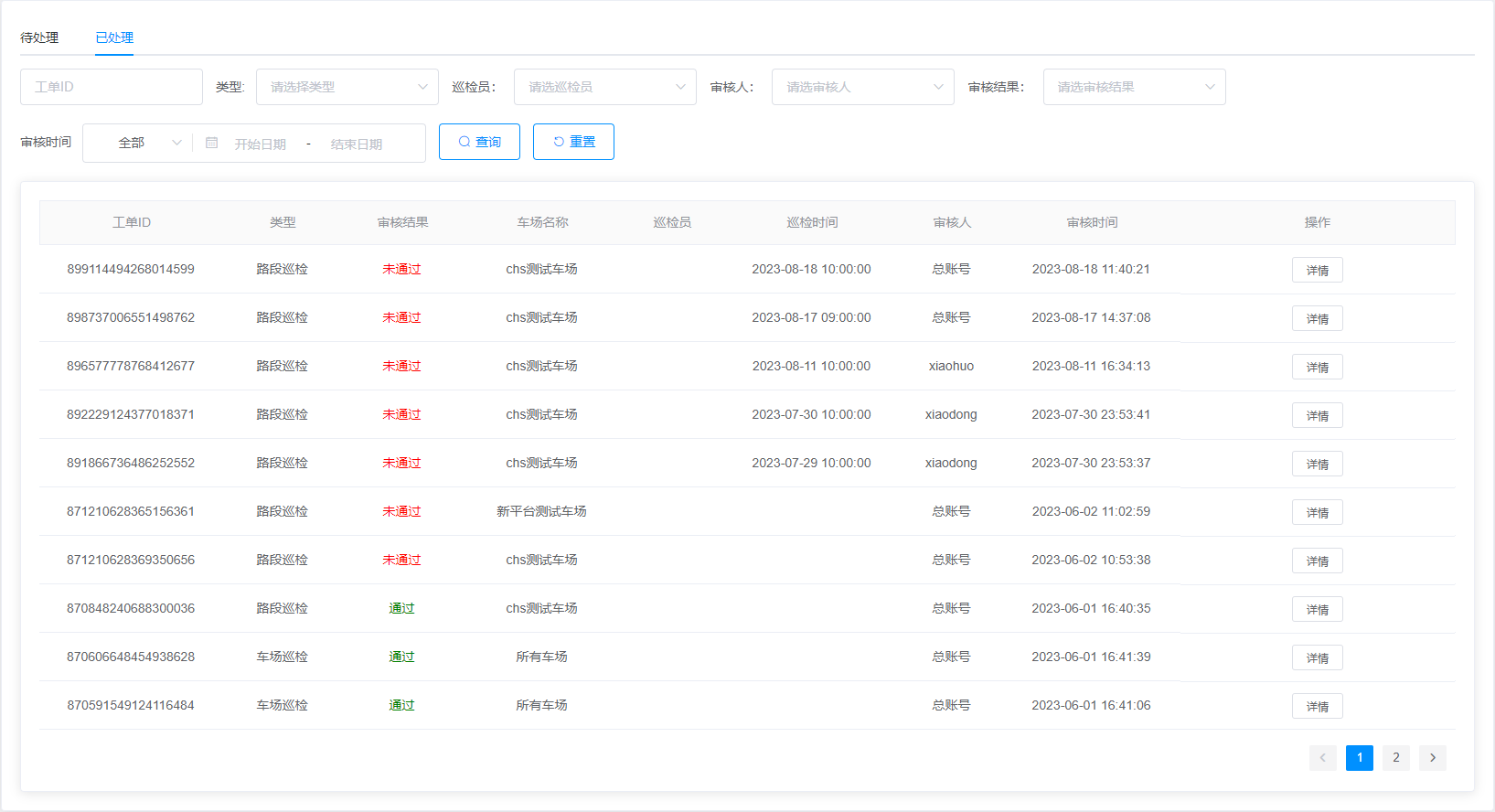Open the 全部 audit time selector
The width and height of the screenshot is (1495, 812).
point(138,143)
